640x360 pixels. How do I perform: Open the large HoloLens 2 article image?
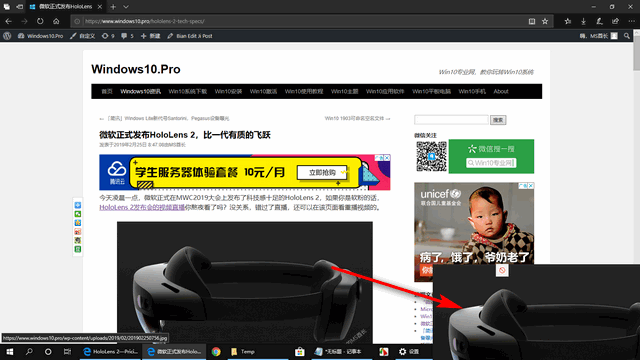pyautogui.click(x=244, y=282)
